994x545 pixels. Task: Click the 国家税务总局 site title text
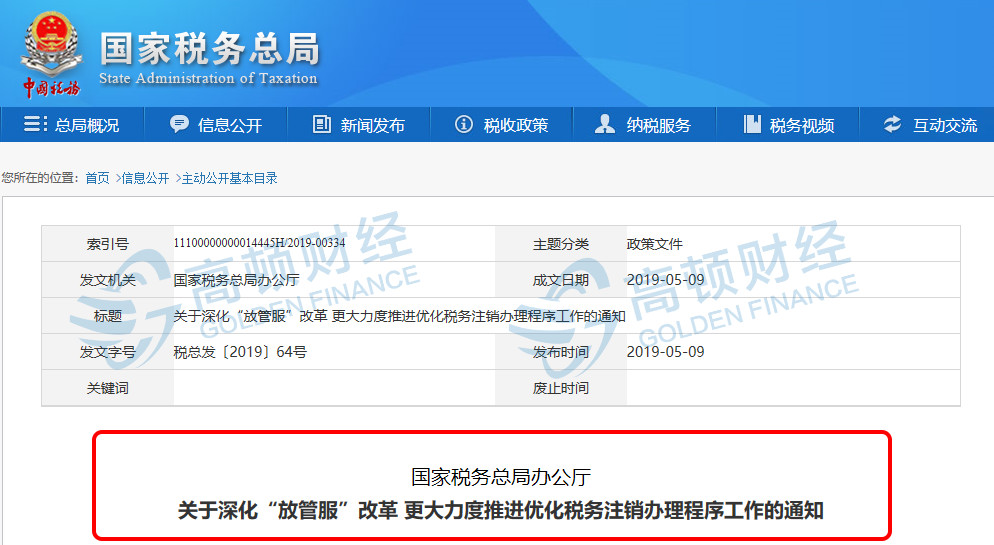click(x=209, y=48)
